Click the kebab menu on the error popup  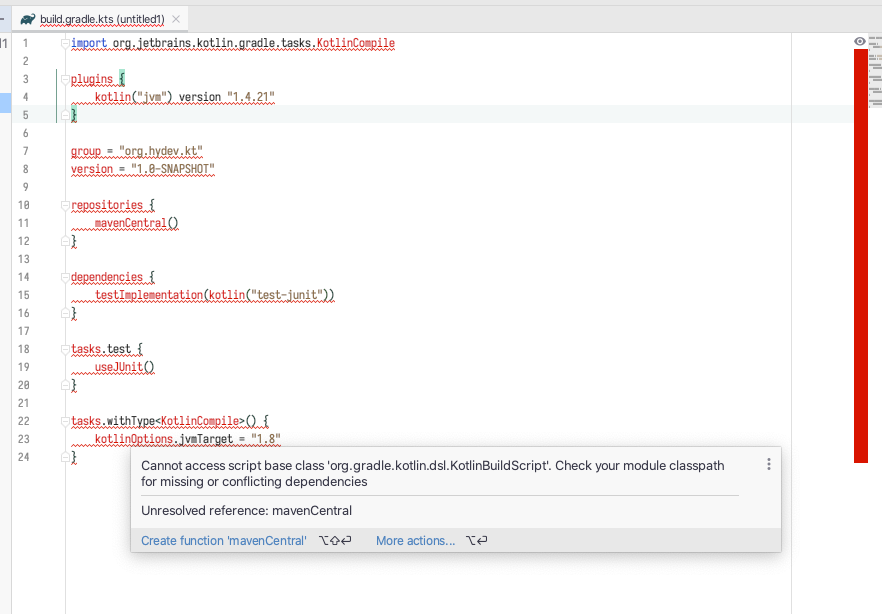pos(768,464)
